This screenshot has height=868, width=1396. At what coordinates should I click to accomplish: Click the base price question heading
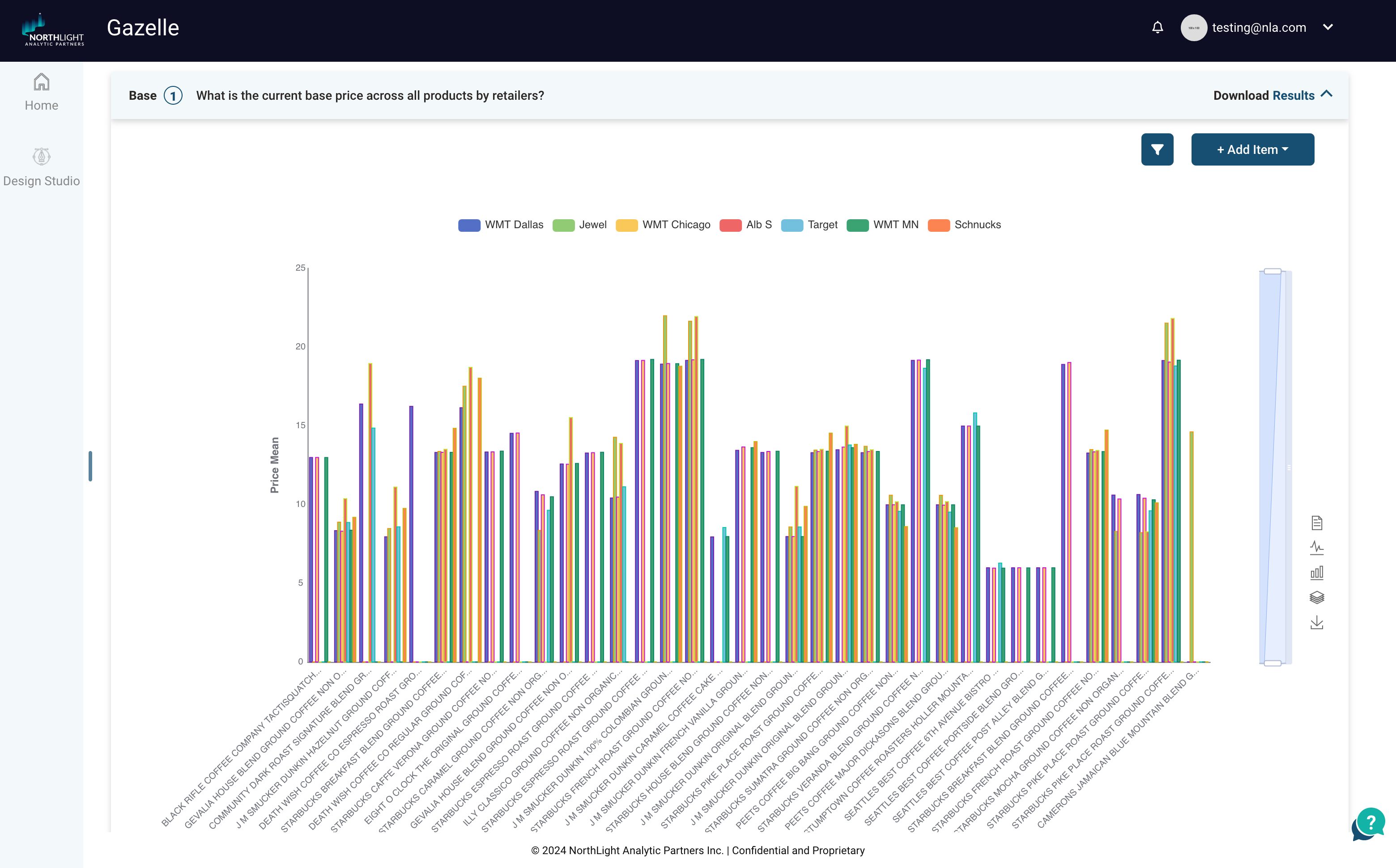[370, 95]
